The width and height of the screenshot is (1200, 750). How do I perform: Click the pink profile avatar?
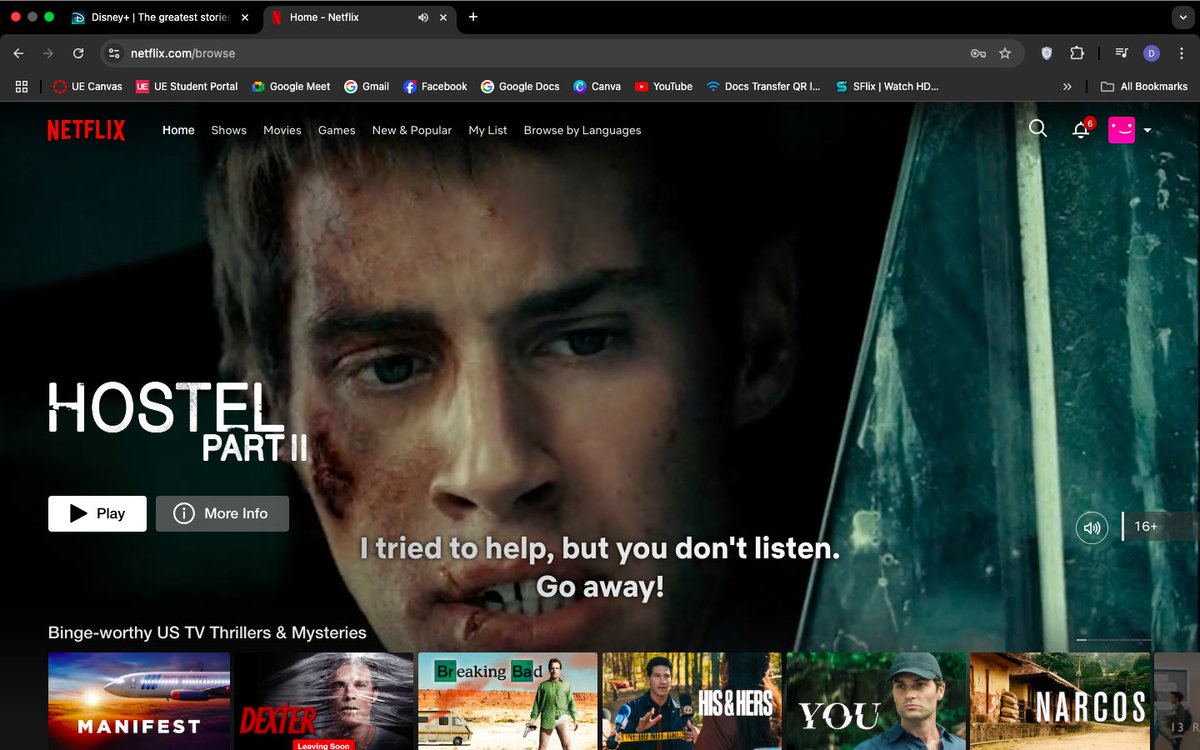click(x=1121, y=130)
